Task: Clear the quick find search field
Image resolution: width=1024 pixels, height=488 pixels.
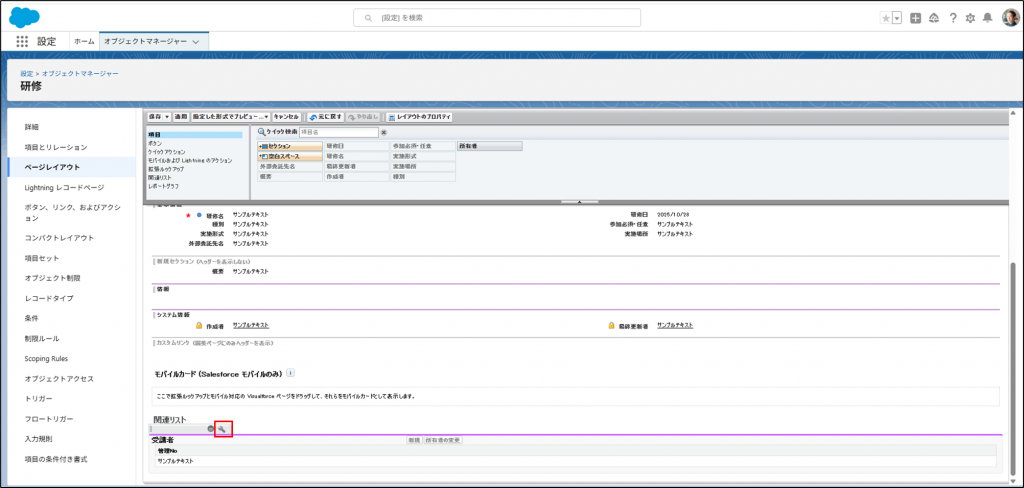Action: (x=384, y=132)
